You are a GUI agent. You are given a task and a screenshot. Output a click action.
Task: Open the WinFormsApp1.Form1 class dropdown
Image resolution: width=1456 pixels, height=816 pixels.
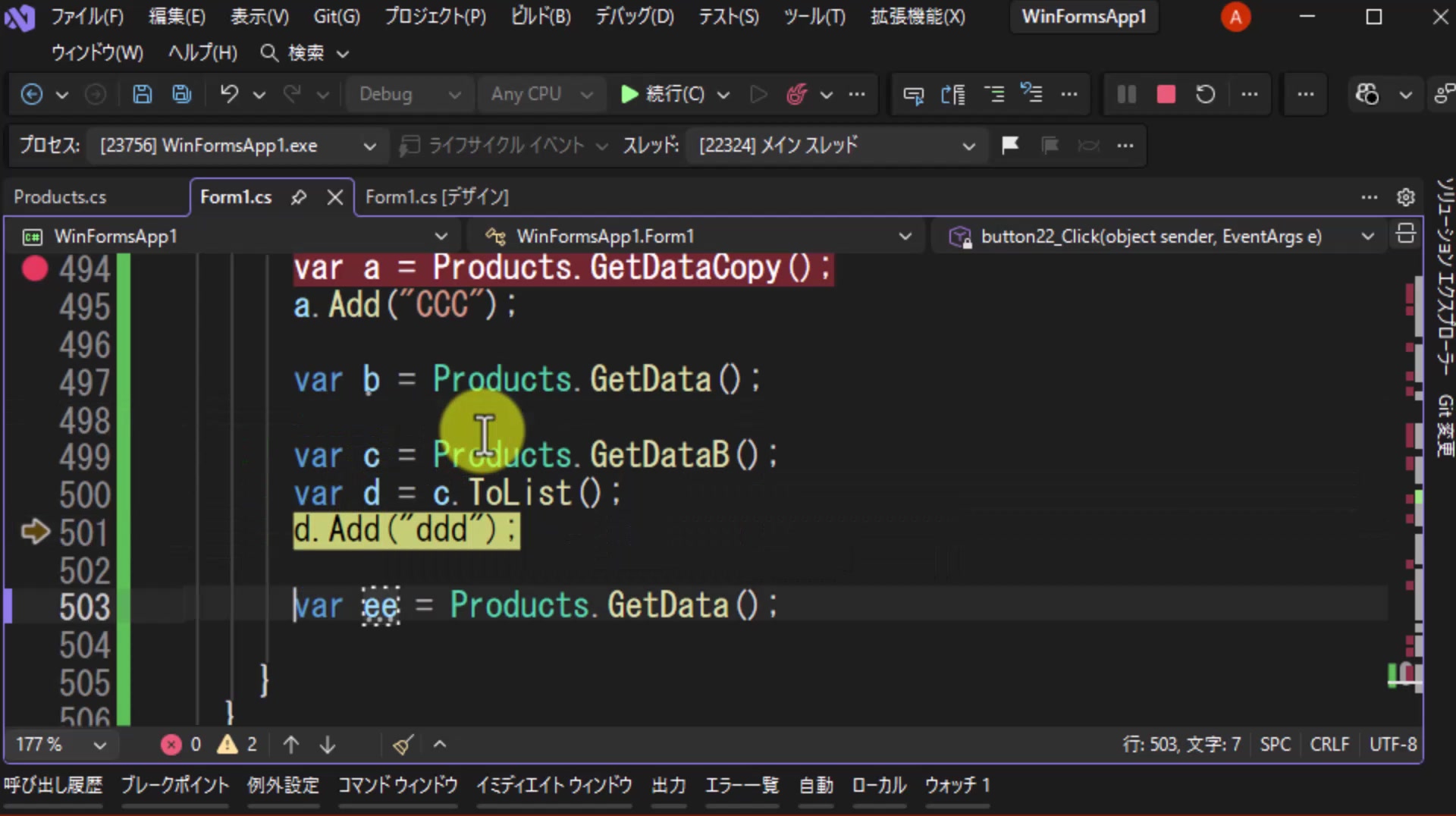tap(698, 237)
